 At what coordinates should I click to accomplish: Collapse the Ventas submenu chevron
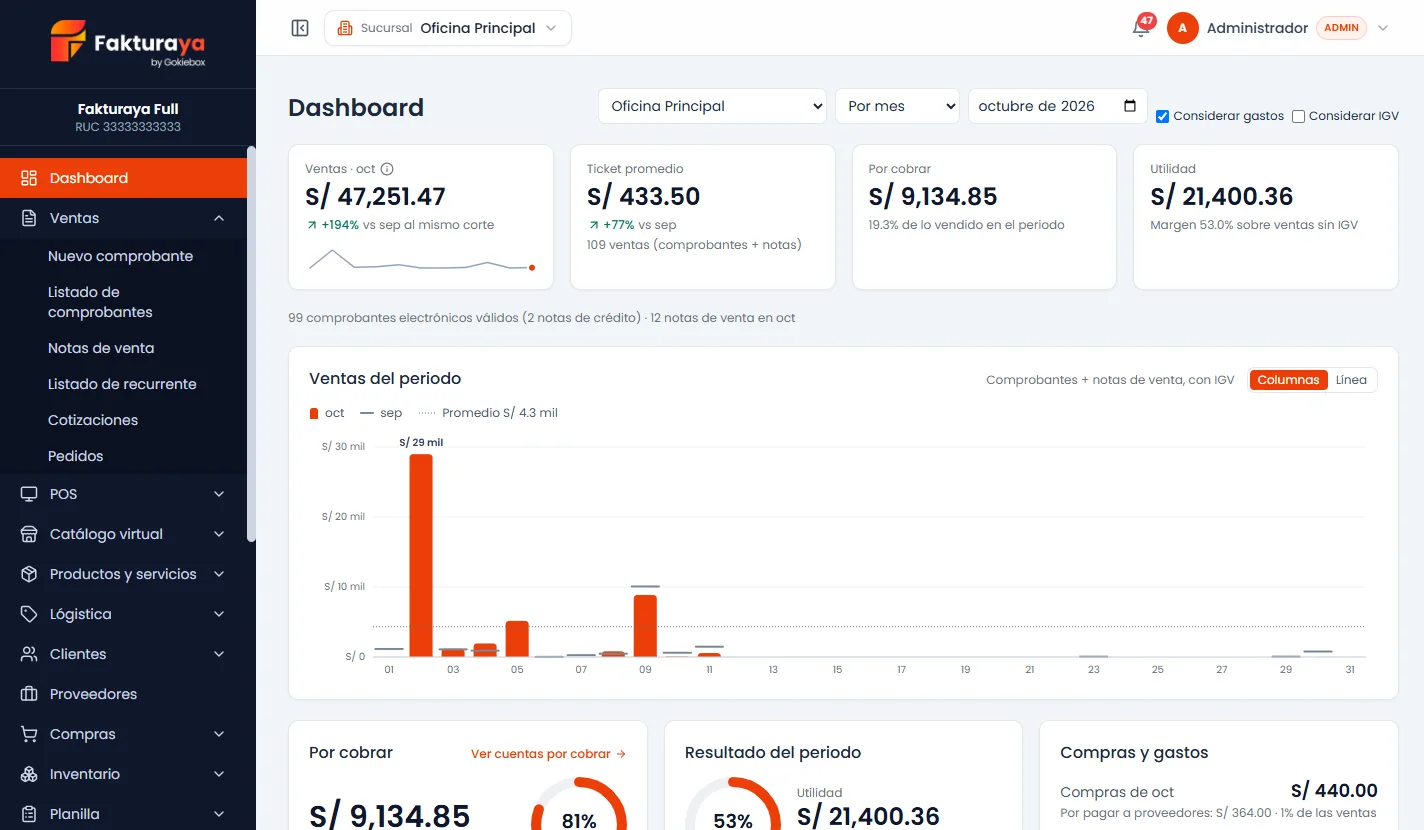tap(219, 218)
